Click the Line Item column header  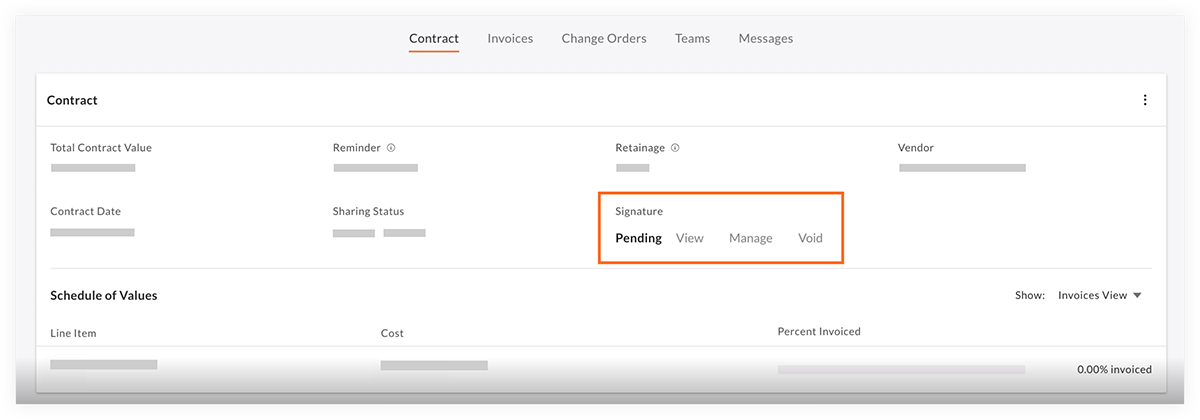point(73,333)
